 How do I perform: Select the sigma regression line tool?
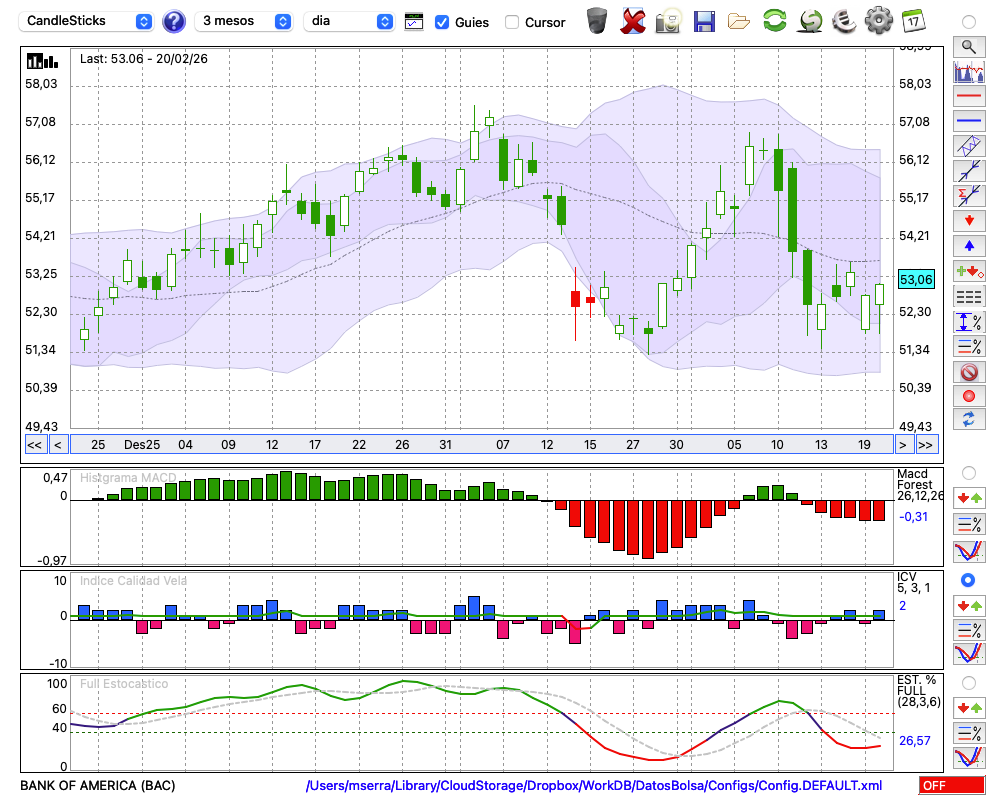[969, 195]
